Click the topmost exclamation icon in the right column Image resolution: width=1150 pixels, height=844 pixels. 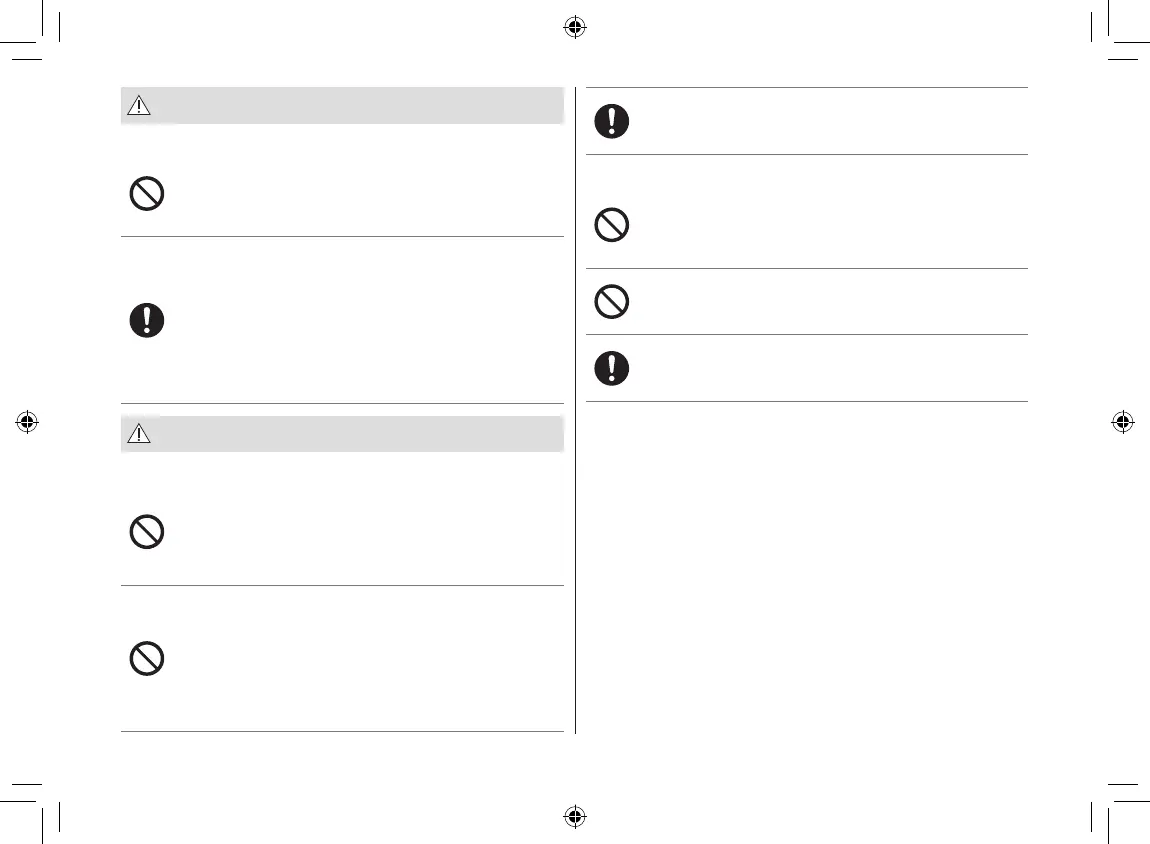pos(612,121)
